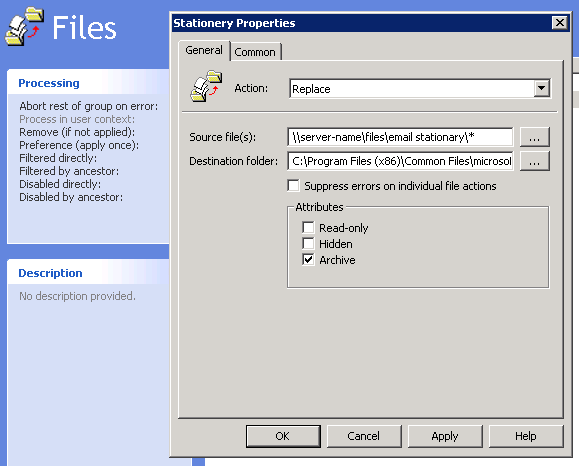The image size is (579, 466).
Task: Click the Processing heading in the background panel
Action: pos(49,83)
